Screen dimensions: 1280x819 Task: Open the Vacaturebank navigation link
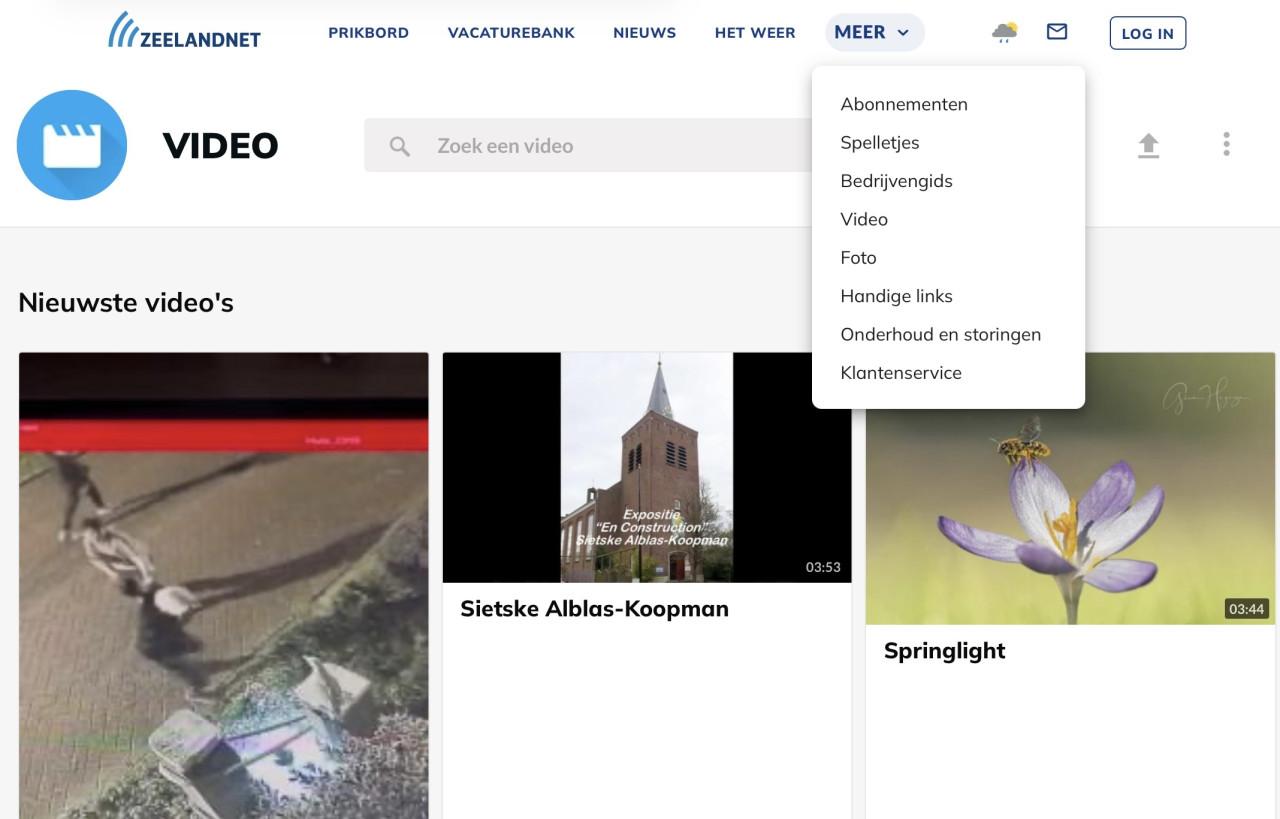click(511, 33)
